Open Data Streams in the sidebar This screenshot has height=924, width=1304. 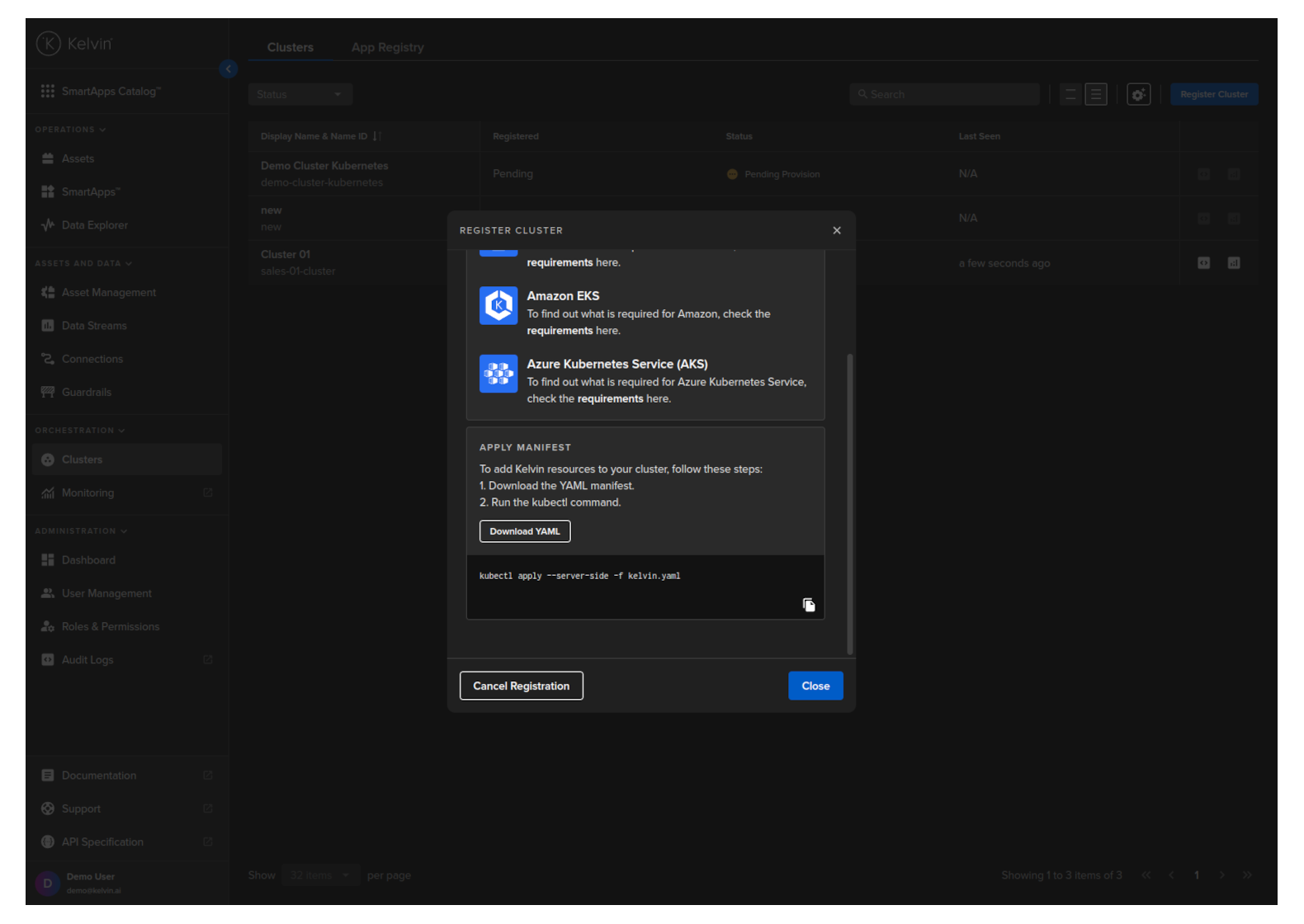pos(94,326)
